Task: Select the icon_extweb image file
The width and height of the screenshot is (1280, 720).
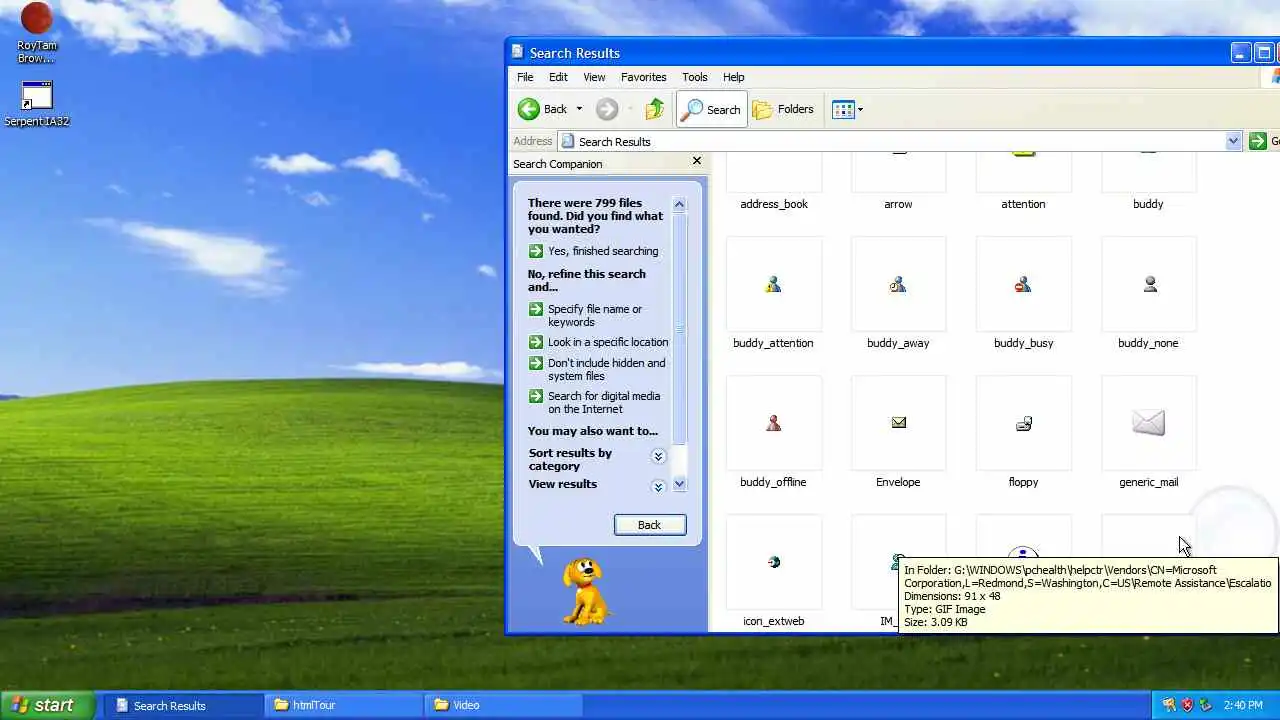Action: [x=773, y=562]
